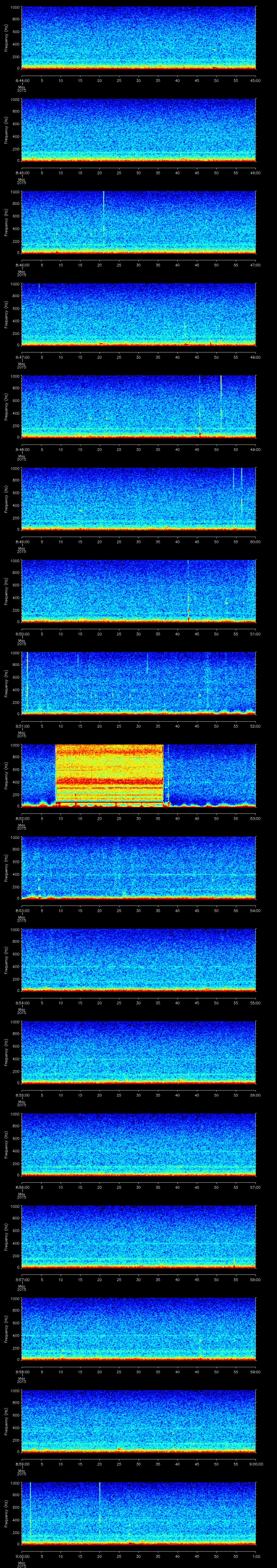This screenshot has height=1568, width=277.
Task: Click the '8:50:00' start time label
Action: [22, 634]
